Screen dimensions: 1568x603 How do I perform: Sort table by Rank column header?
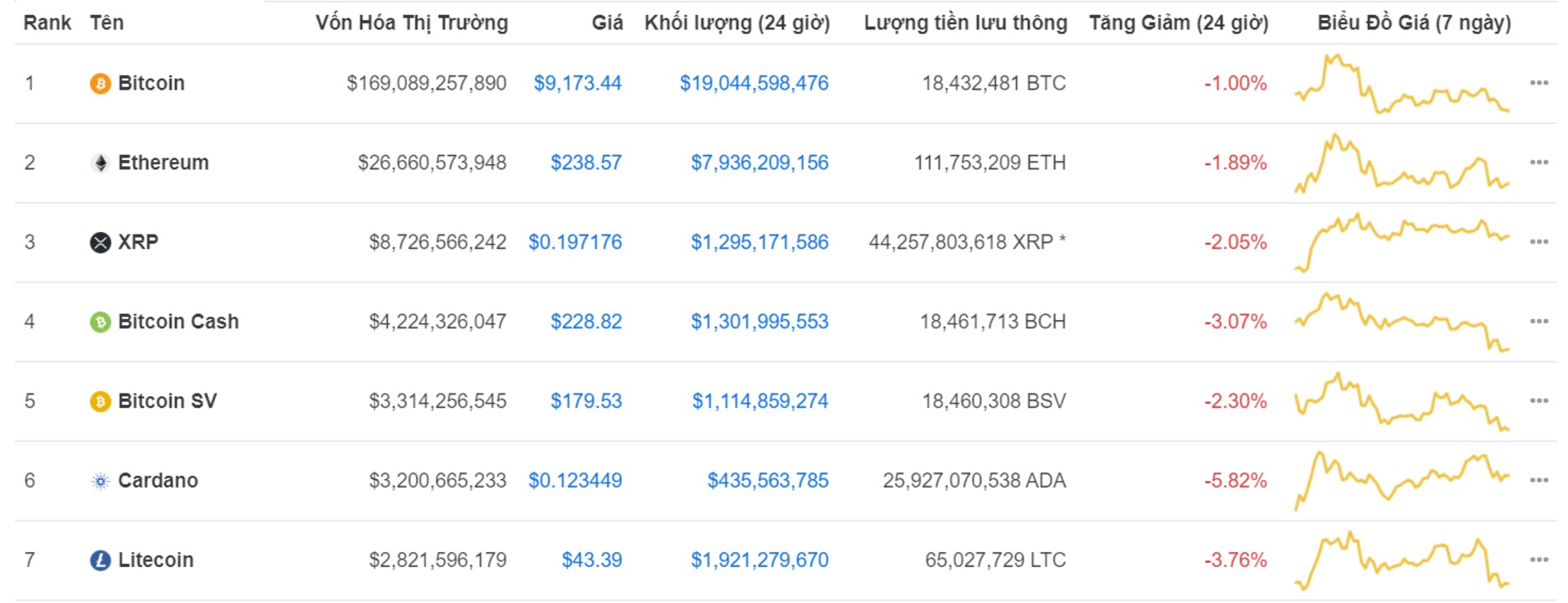pyautogui.click(x=47, y=23)
